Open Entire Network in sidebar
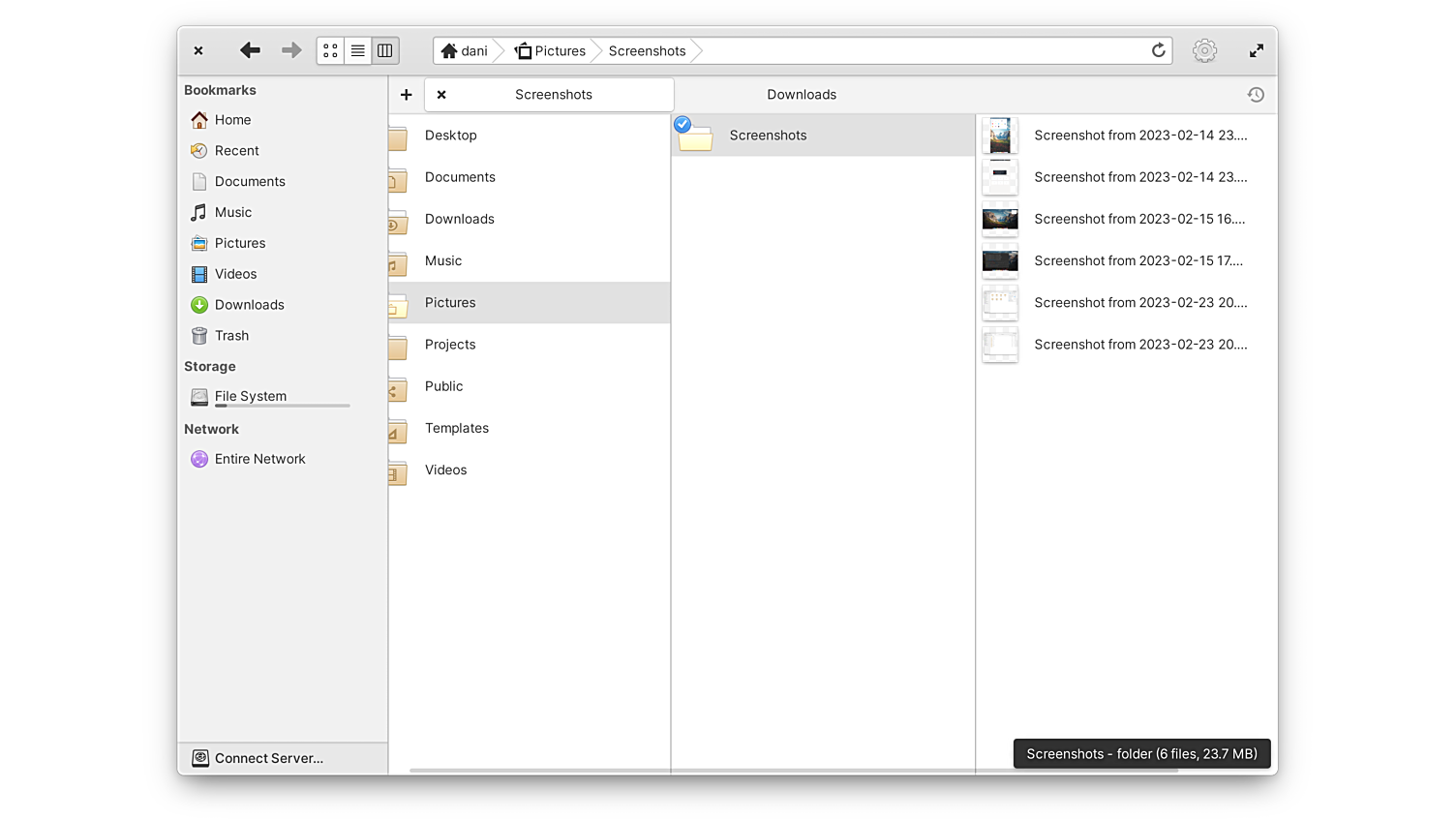 pos(259,459)
